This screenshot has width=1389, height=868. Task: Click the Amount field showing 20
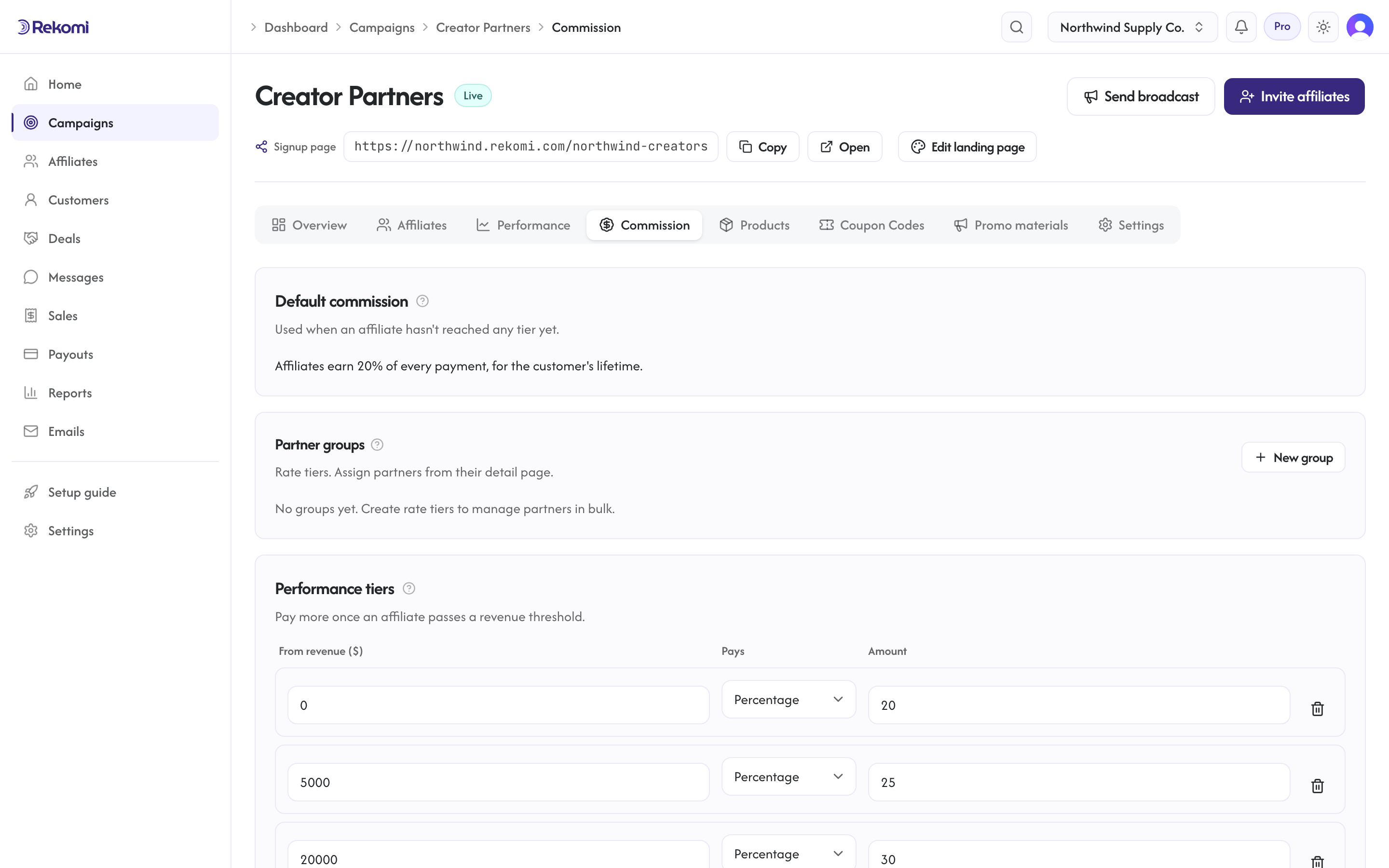click(x=1078, y=705)
